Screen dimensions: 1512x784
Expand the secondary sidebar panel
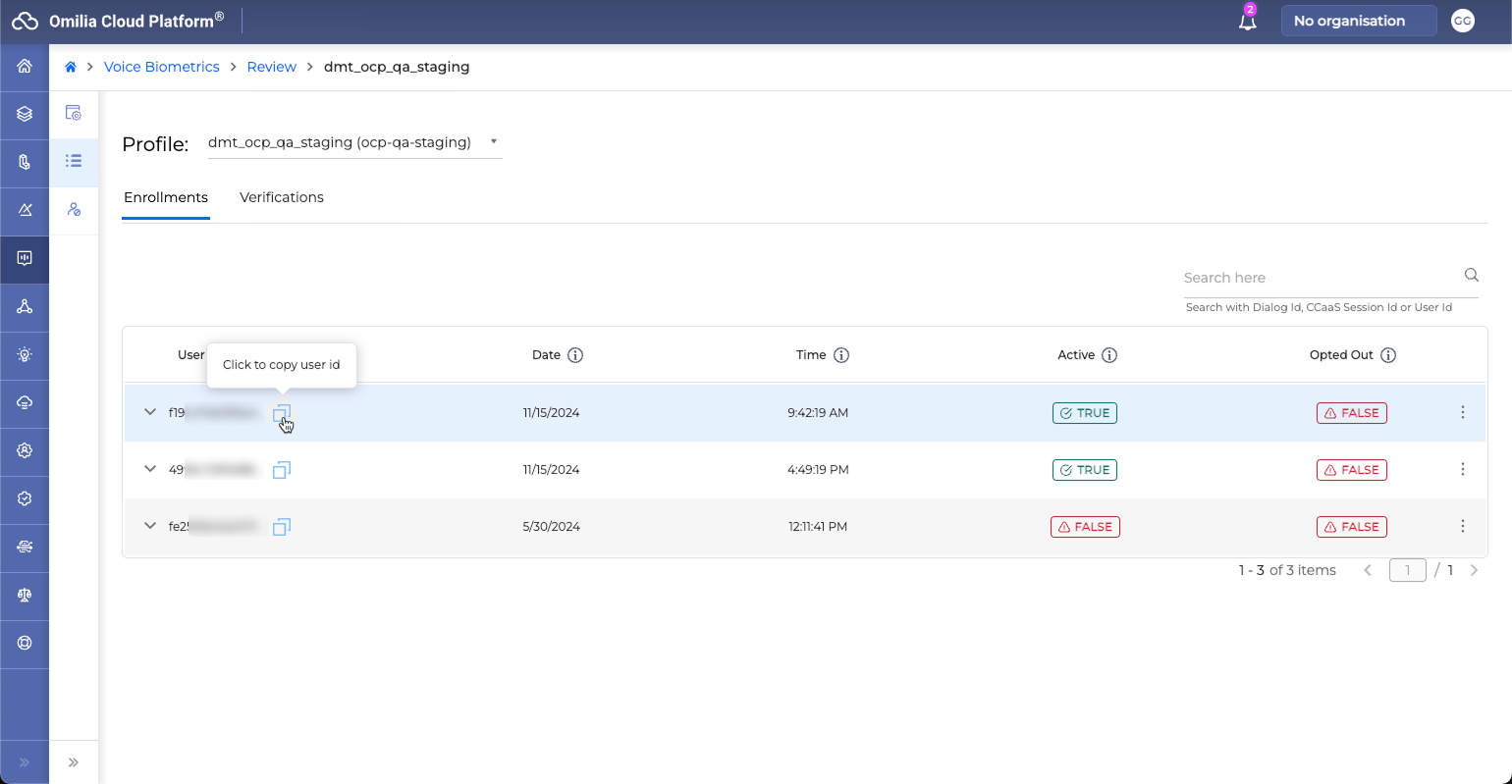[x=74, y=762]
